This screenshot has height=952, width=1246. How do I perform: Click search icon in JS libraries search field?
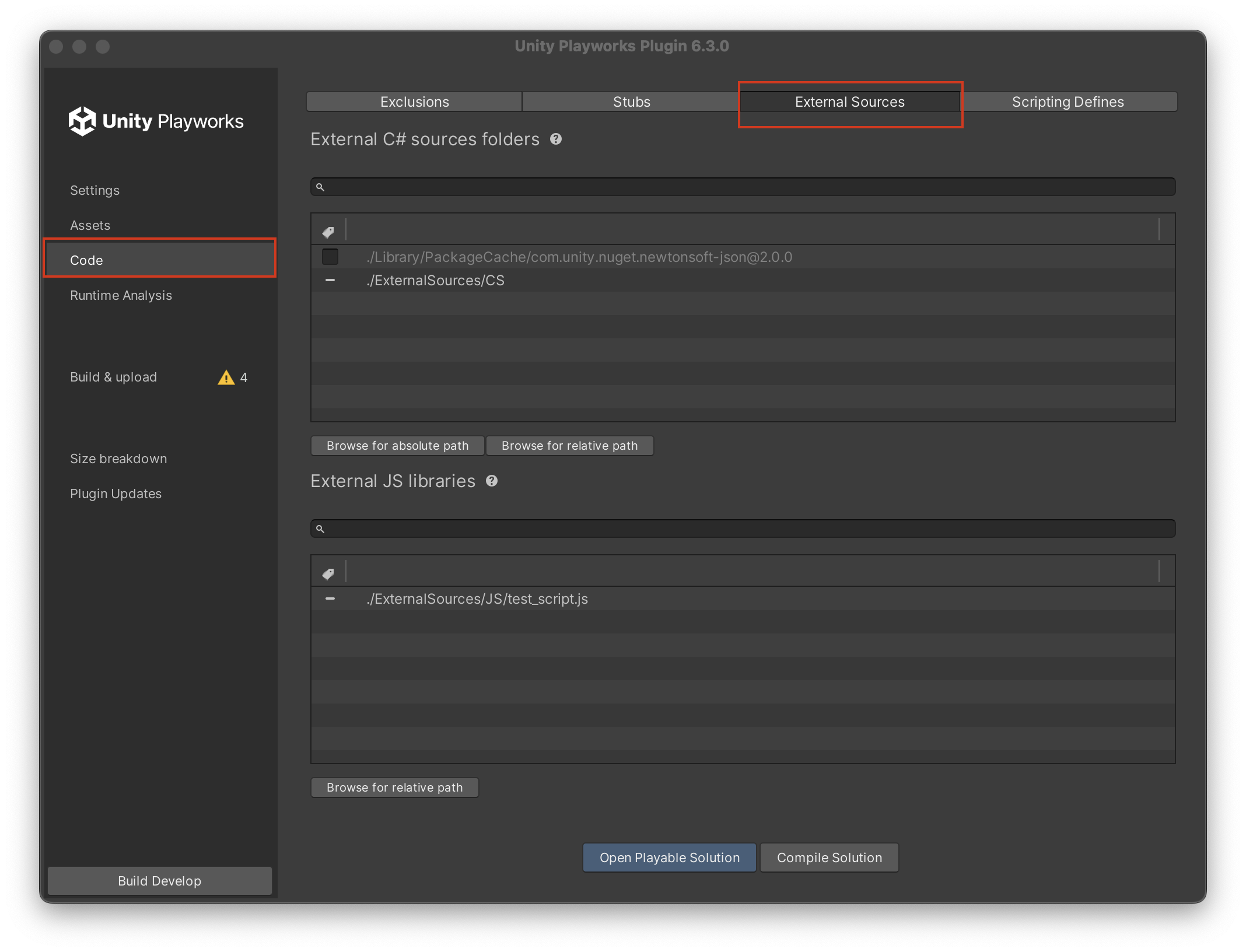click(x=320, y=528)
